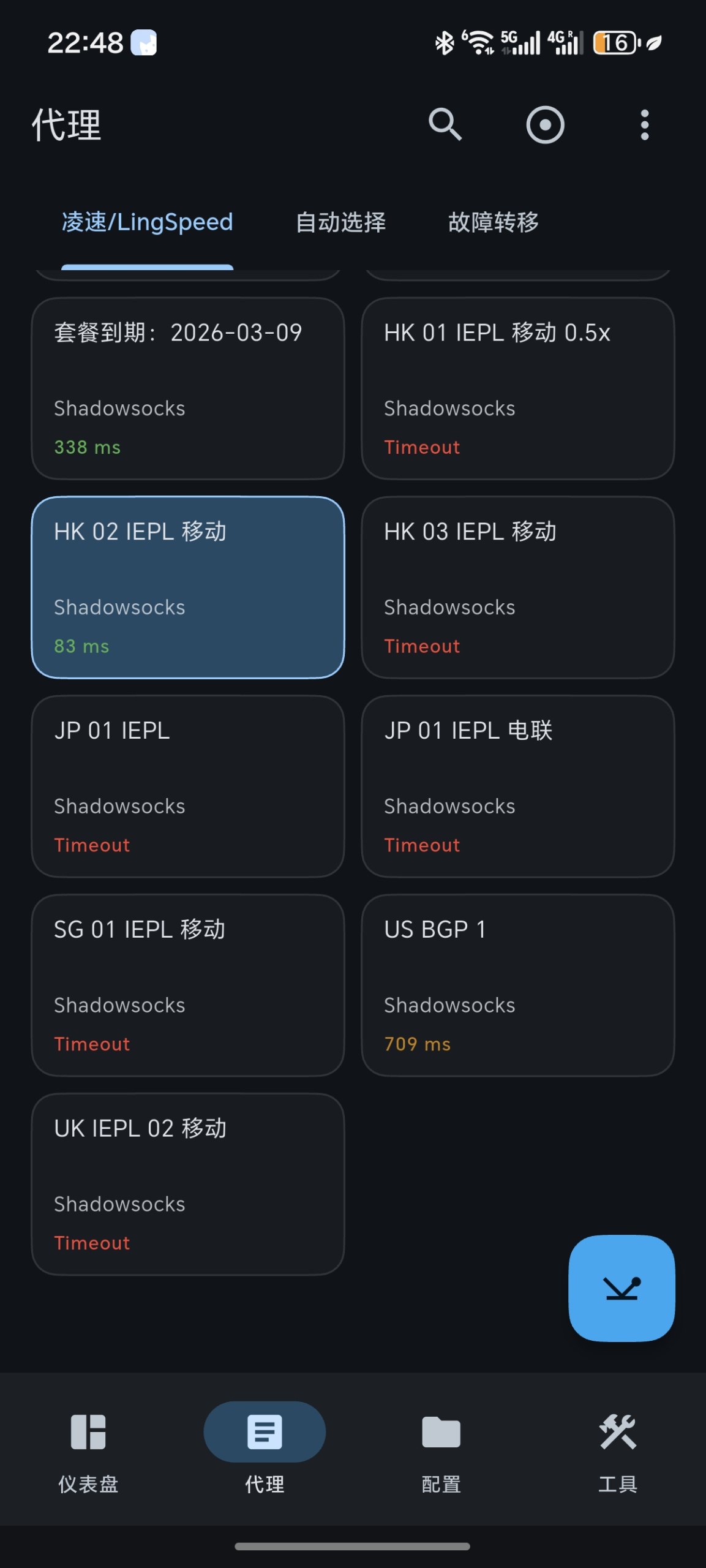Choose the SG 01 IEPL 移动 node
Screen dimensions: 706x1568
click(188, 985)
